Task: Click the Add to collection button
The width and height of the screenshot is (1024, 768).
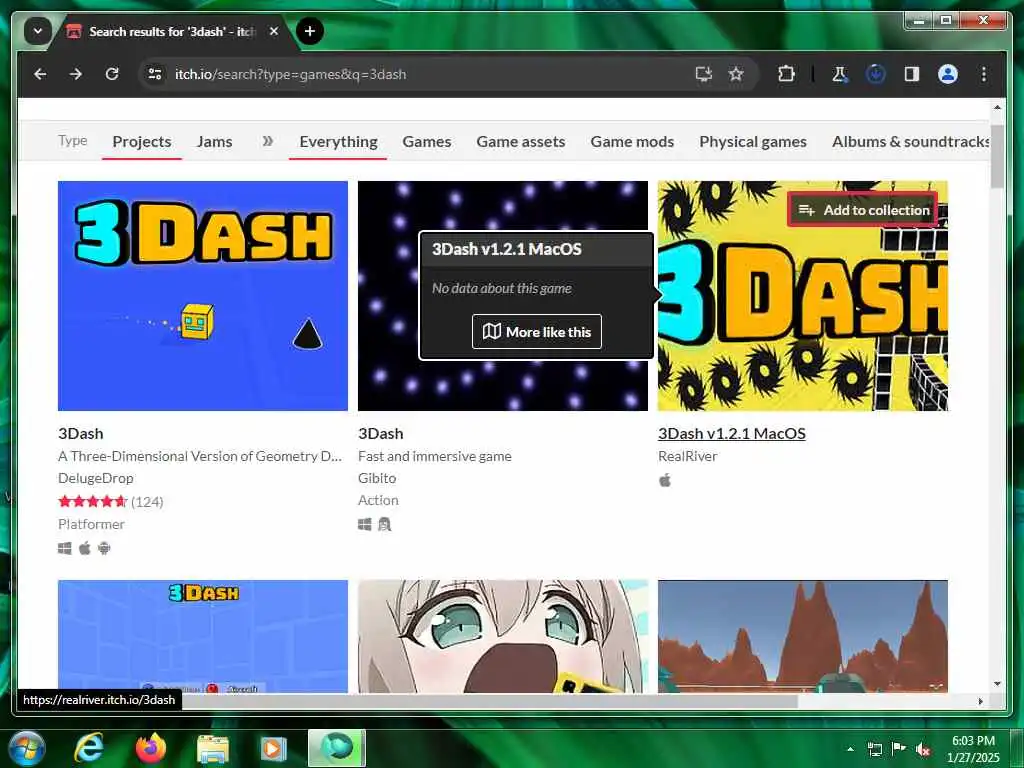Action: click(x=863, y=210)
